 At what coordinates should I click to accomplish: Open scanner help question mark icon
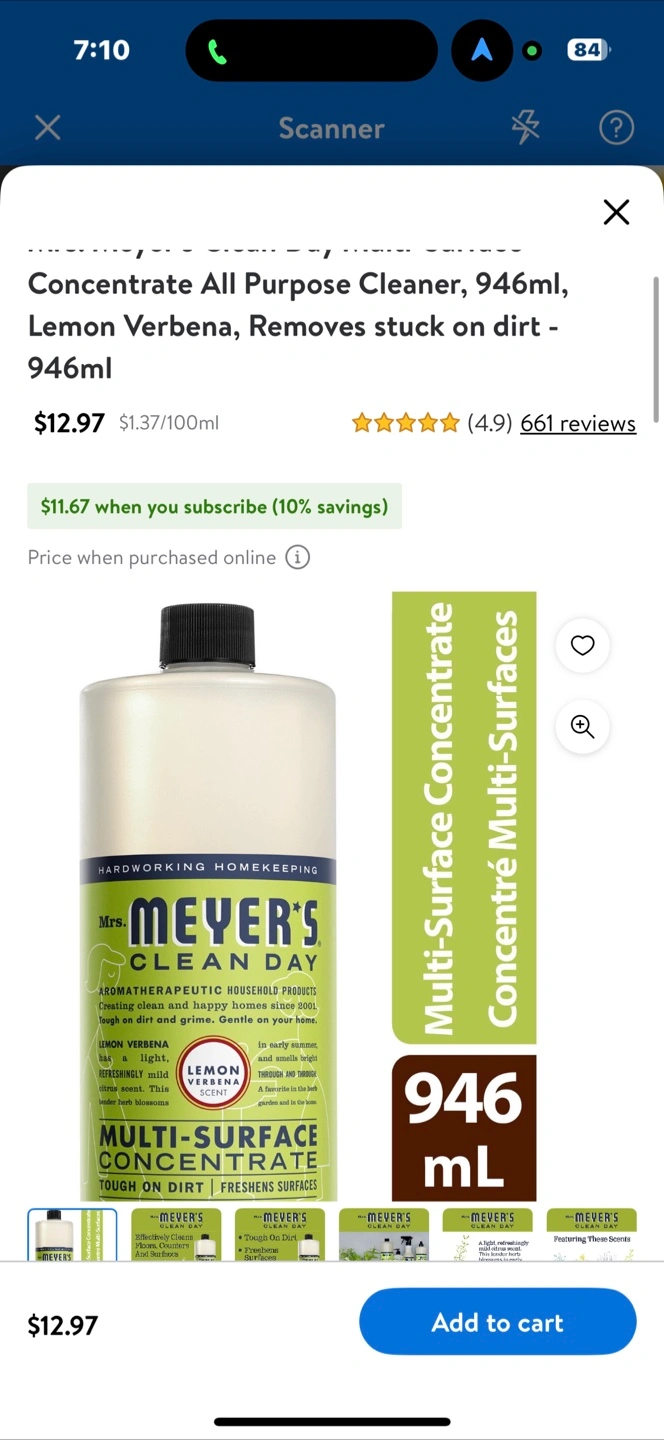(x=616, y=128)
